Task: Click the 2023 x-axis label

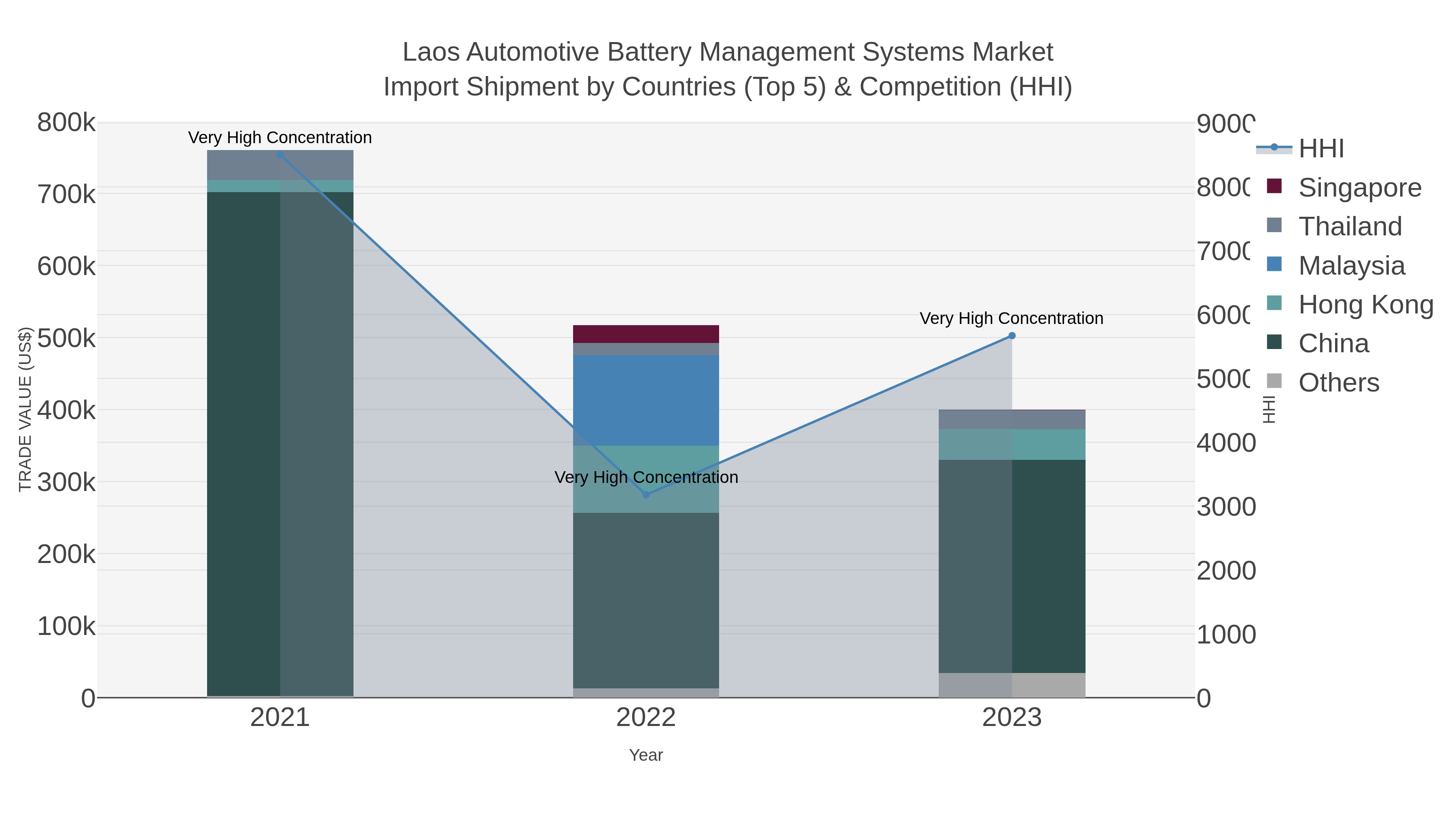Action: point(1012,718)
